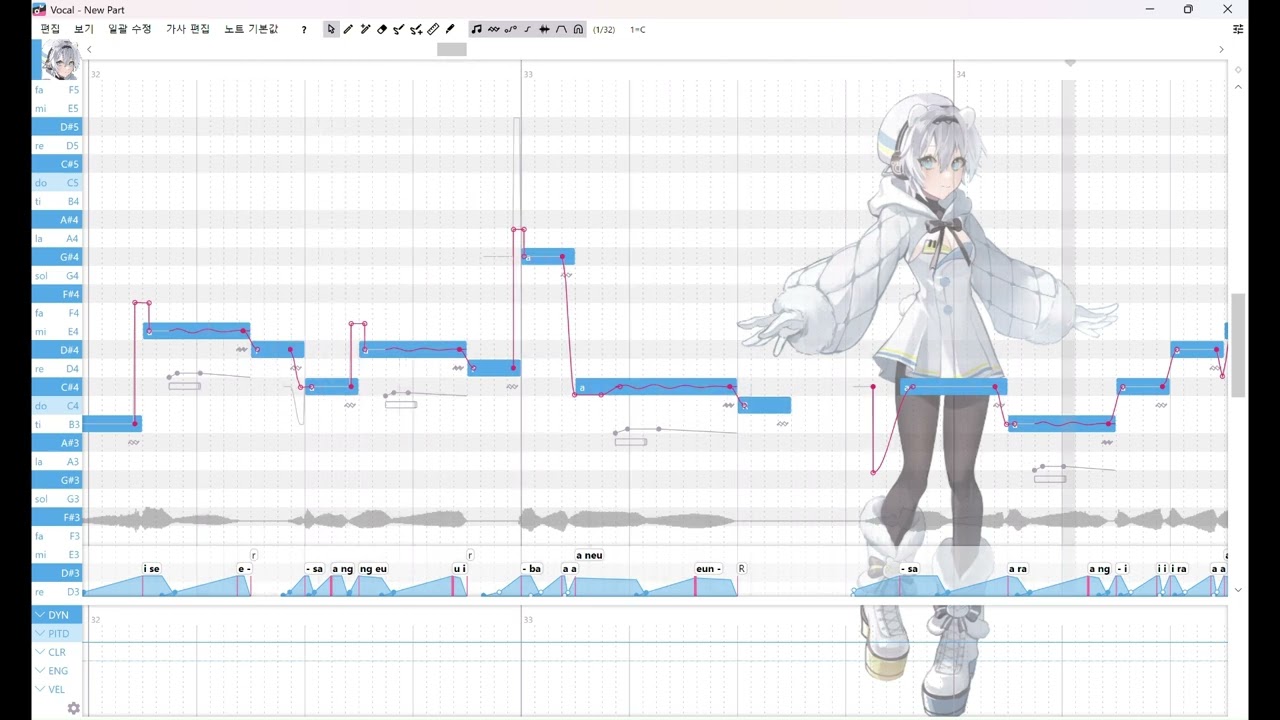Viewport: 1280px width, 720px height.
Task: Toggle pitch curve display
Action: point(510,29)
